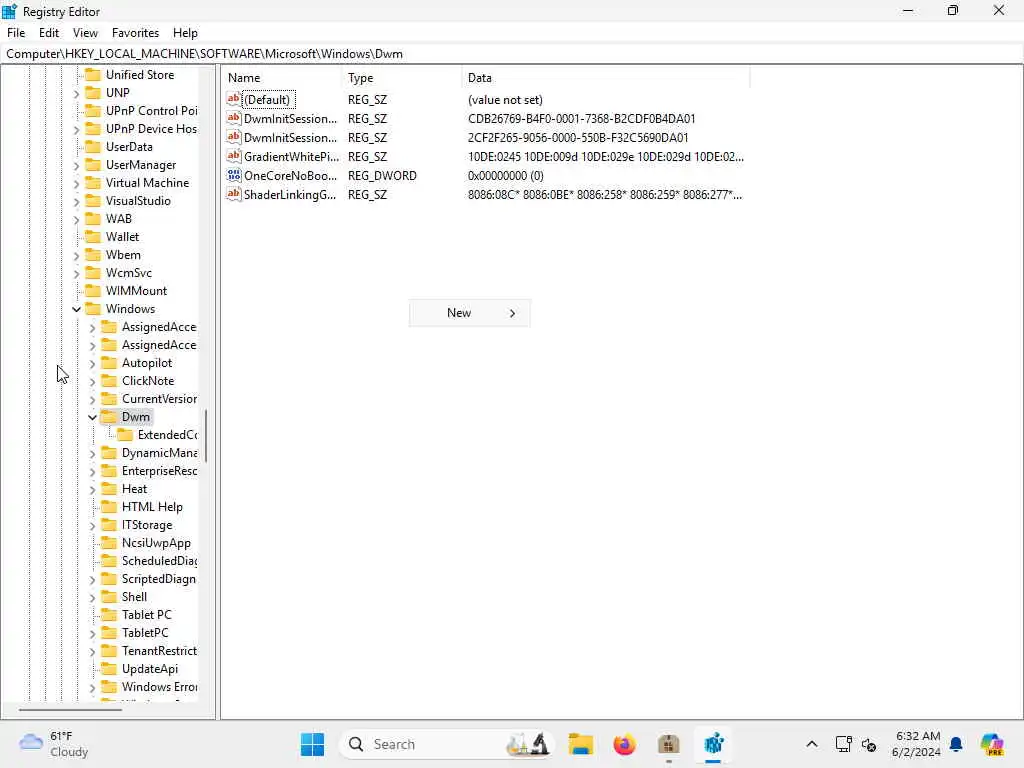The height and width of the screenshot is (768, 1024).
Task: Select the Wallet folder icon
Action: (93, 236)
